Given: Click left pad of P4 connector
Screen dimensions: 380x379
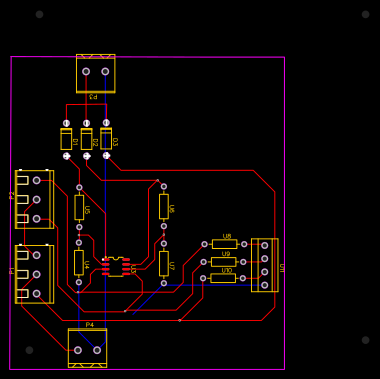Looking at the screenshot, I should 78,350.
